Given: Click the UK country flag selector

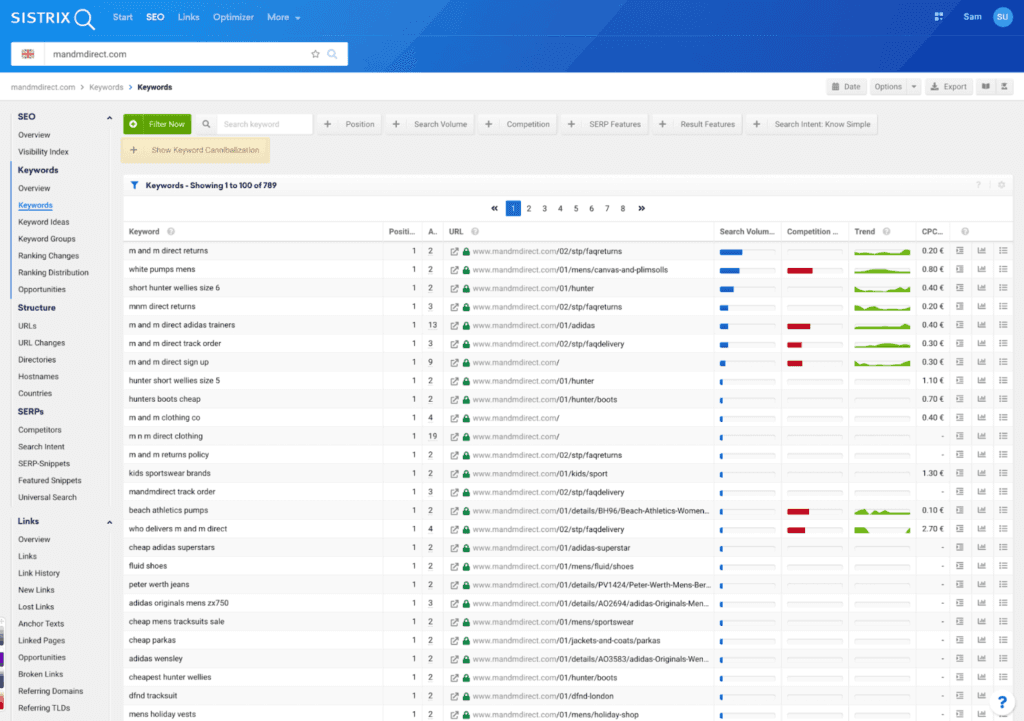Looking at the screenshot, I should point(27,54).
